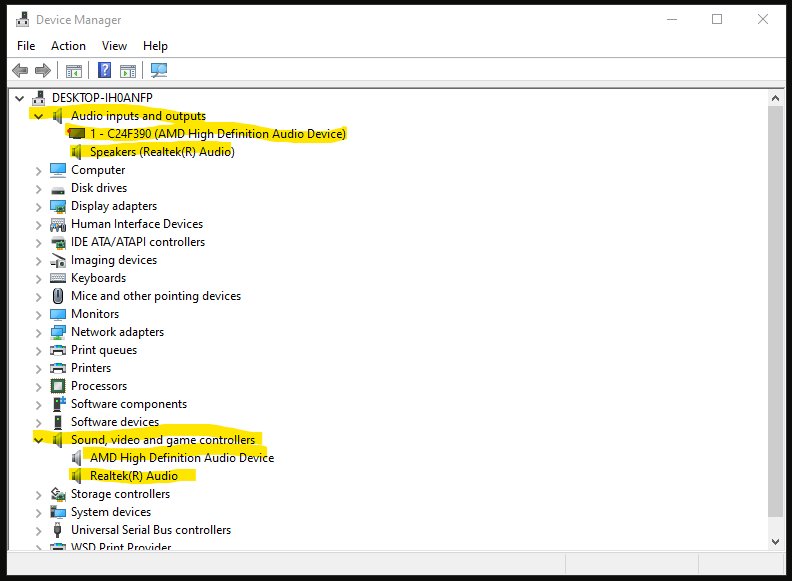
Task: Collapse Audio inputs and outputs
Action: pos(38,116)
